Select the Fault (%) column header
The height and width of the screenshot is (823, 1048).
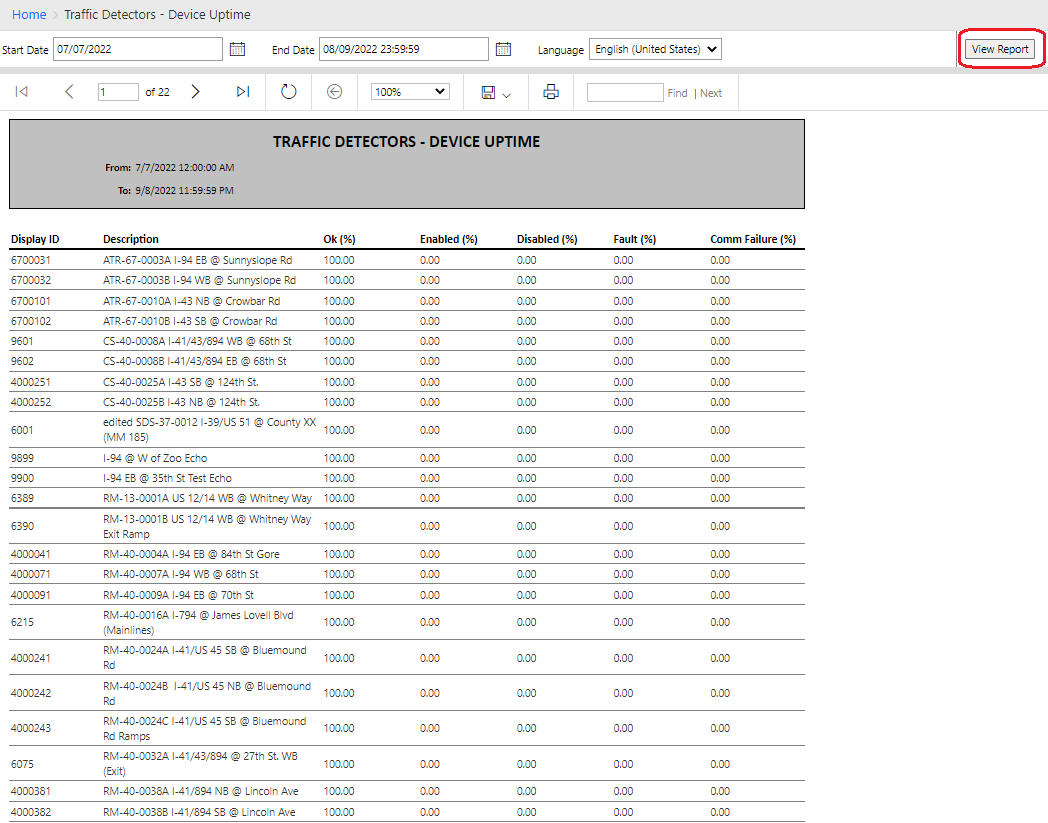point(634,239)
